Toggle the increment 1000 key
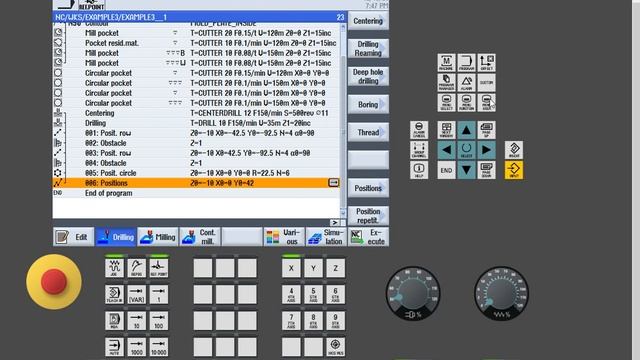640x360 pixels. (x=137, y=347)
